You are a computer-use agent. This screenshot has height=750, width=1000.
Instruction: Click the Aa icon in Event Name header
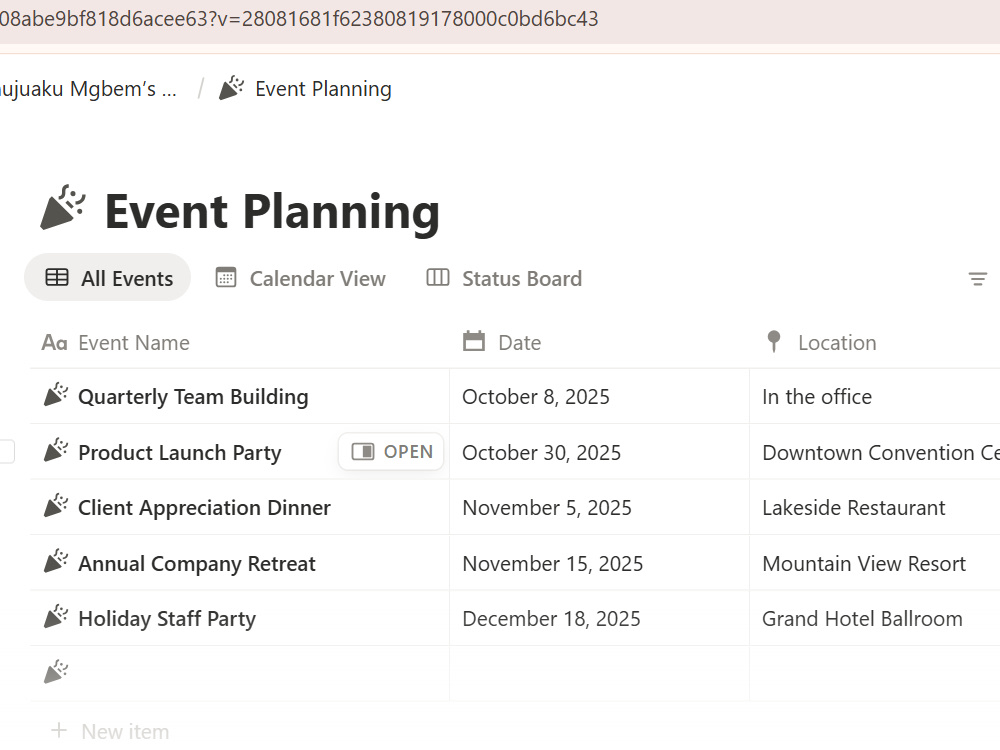pyautogui.click(x=54, y=343)
